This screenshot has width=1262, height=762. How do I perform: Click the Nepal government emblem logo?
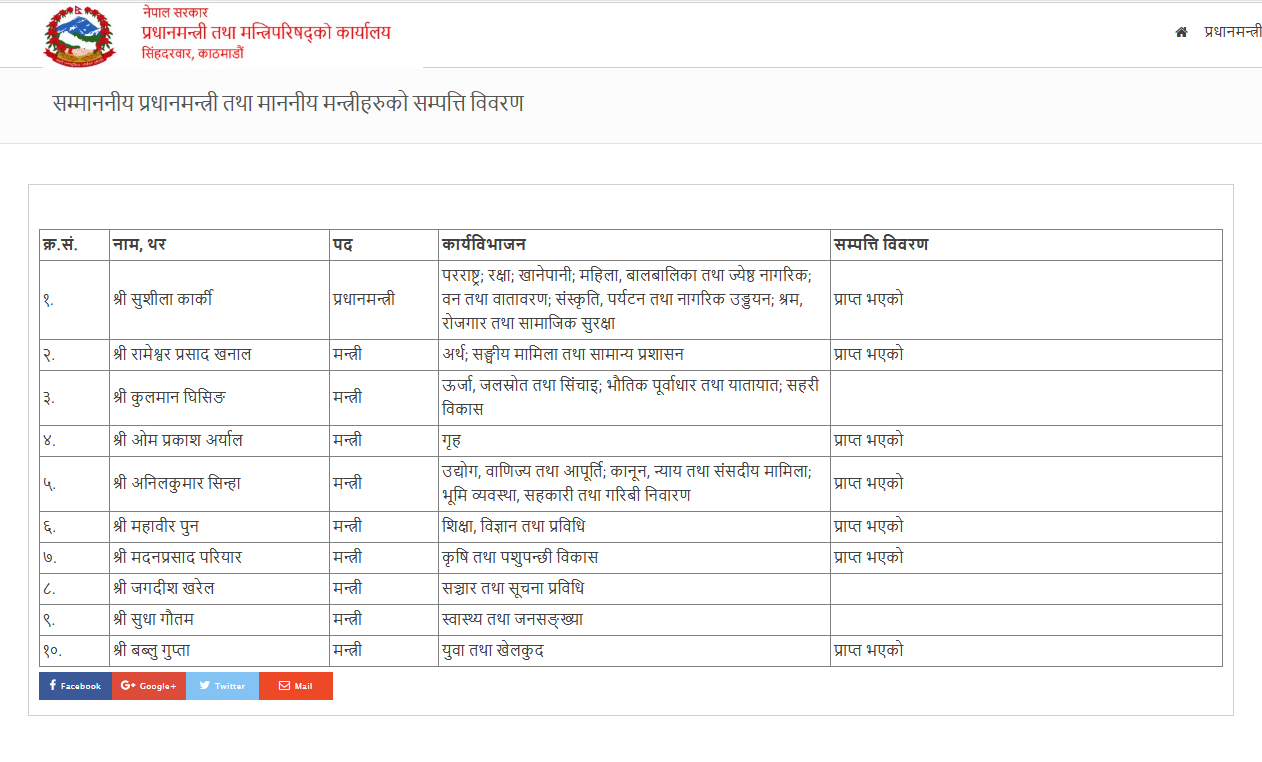click(x=79, y=36)
